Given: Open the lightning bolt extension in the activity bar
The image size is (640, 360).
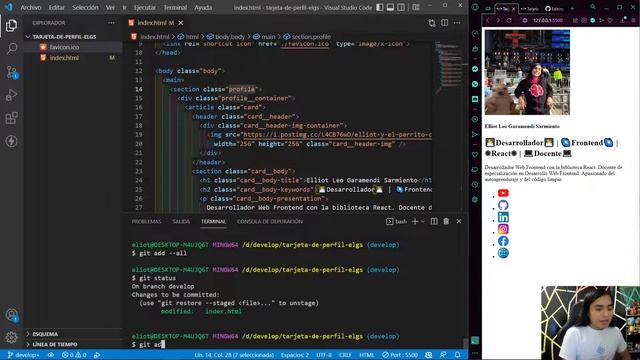Looking at the screenshot, I should pos(11,141).
